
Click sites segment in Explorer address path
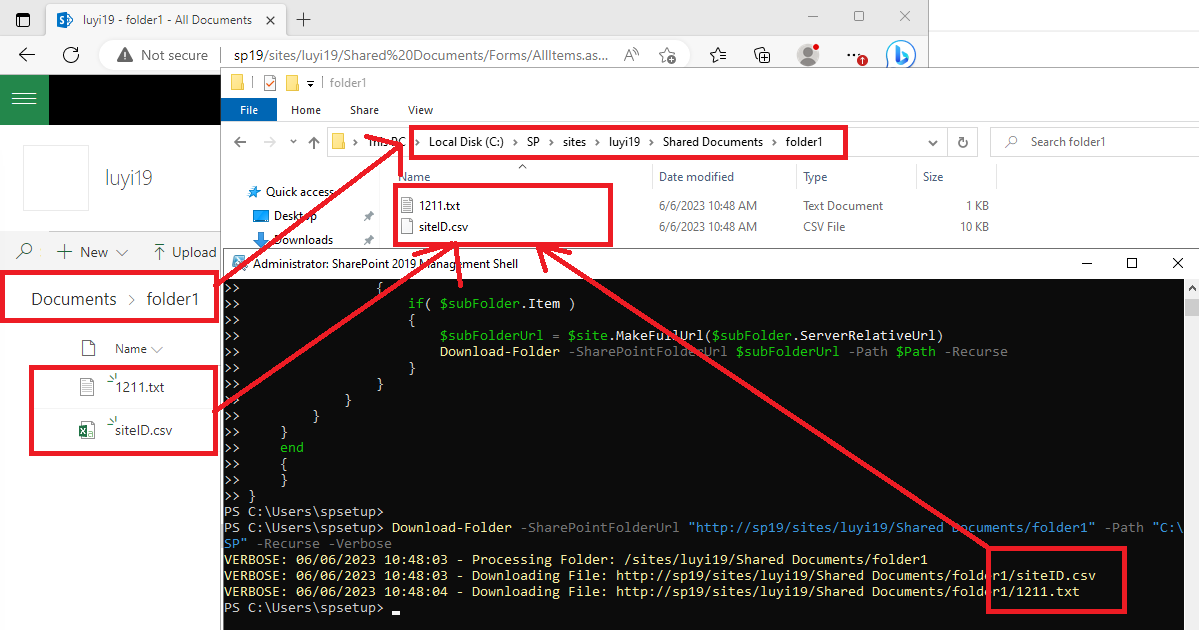tap(574, 142)
